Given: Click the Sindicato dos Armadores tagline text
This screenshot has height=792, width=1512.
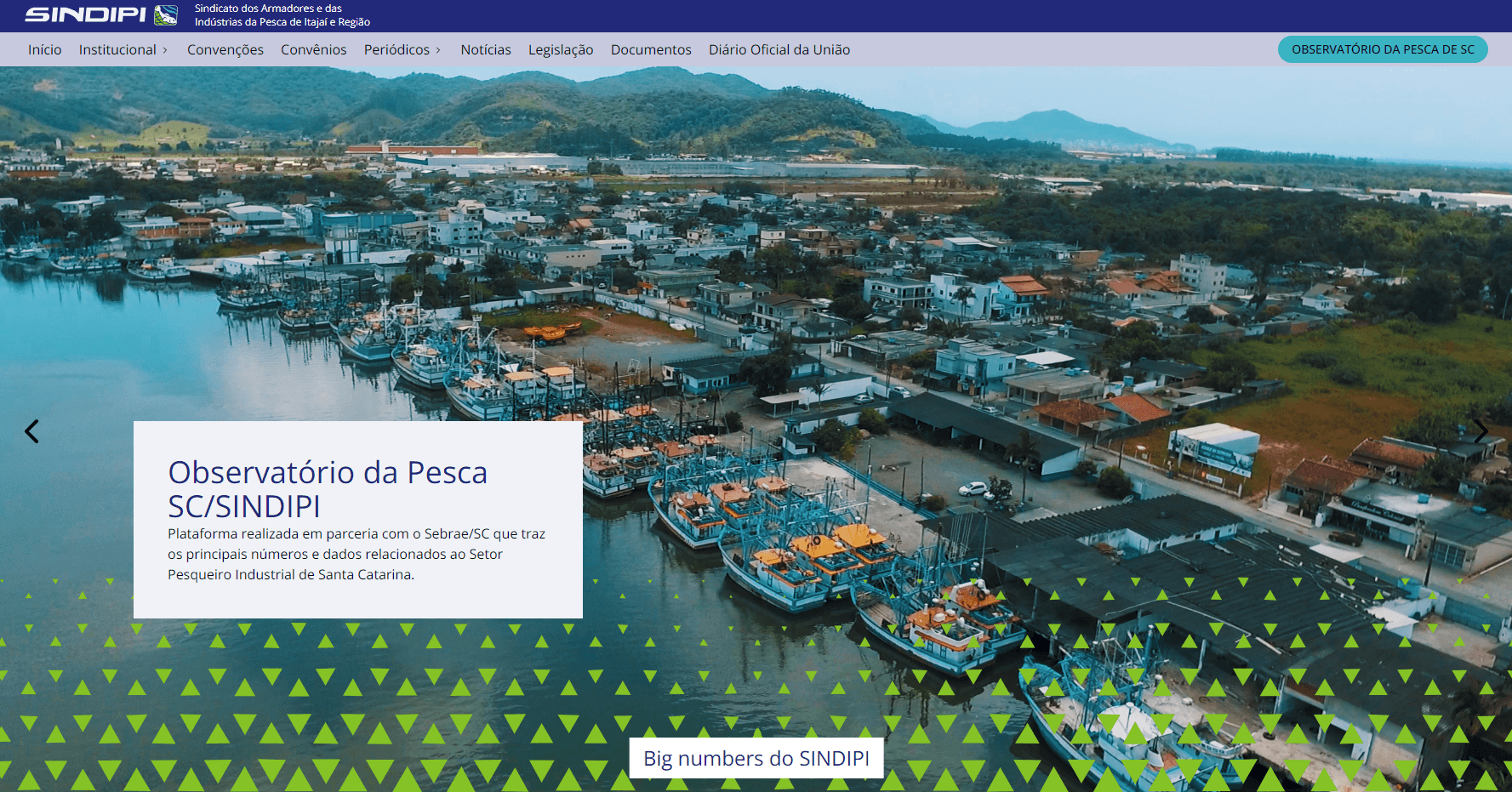Looking at the screenshot, I should pyautogui.click(x=282, y=15).
